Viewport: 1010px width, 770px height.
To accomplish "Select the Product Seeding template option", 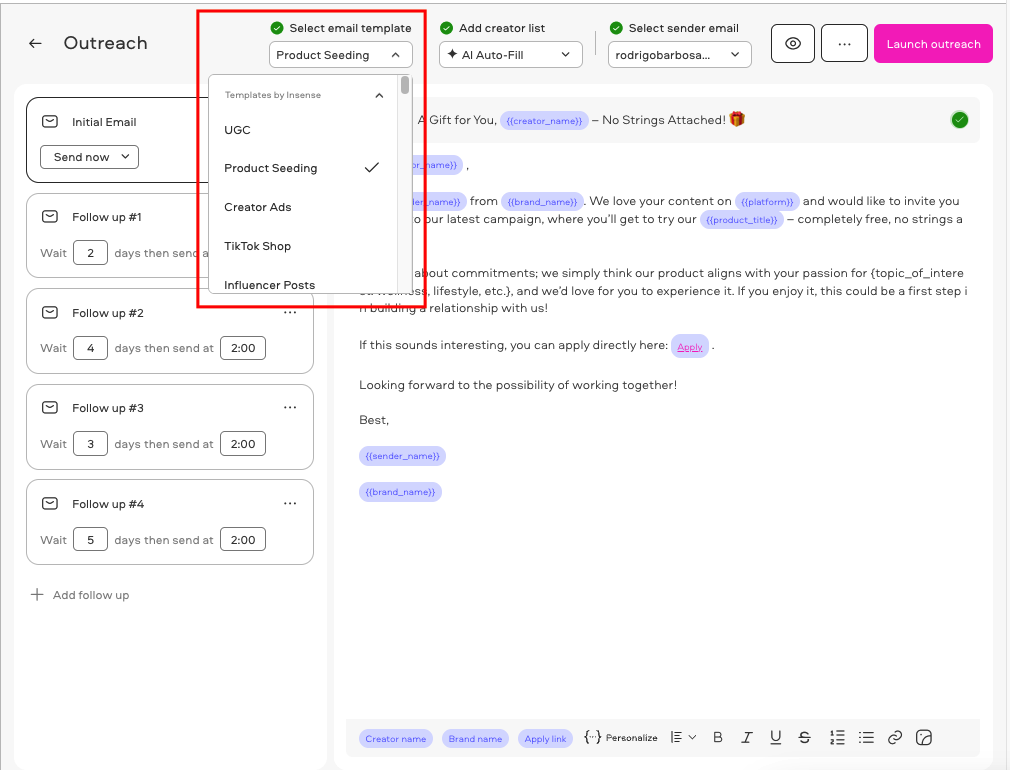I will click(x=303, y=168).
